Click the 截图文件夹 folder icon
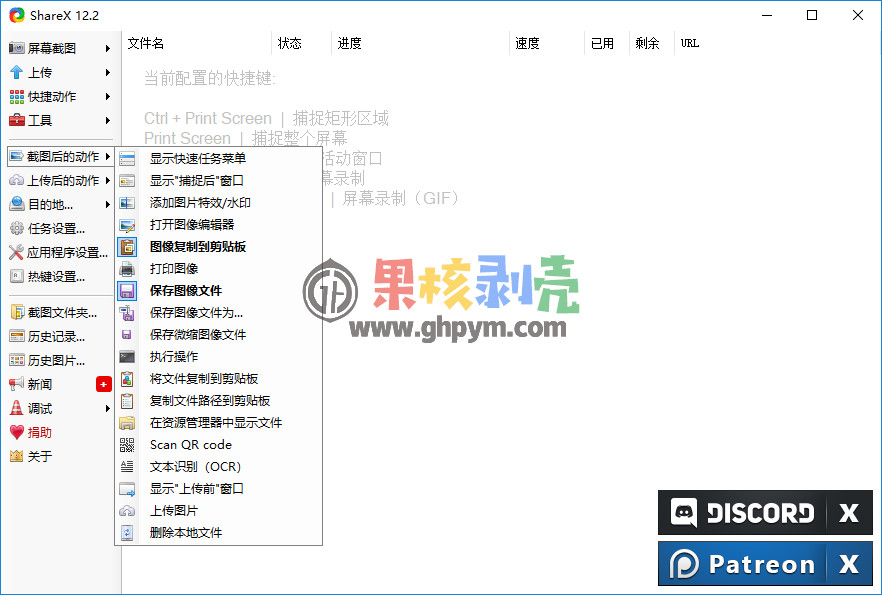This screenshot has width=882, height=595. pyautogui.click(x=16, y=312)
